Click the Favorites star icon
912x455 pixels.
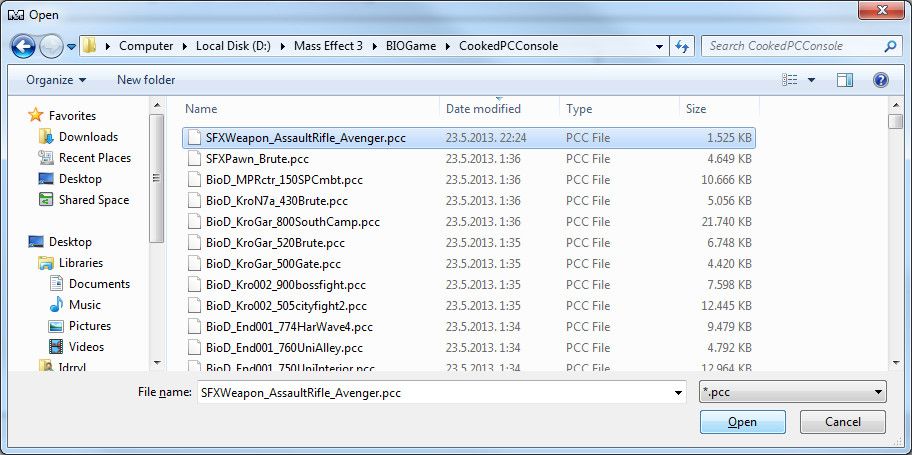36,115
